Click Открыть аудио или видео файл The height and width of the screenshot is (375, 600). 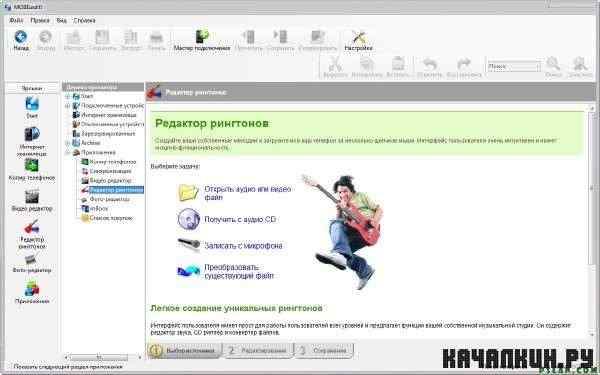coord(247,193)
